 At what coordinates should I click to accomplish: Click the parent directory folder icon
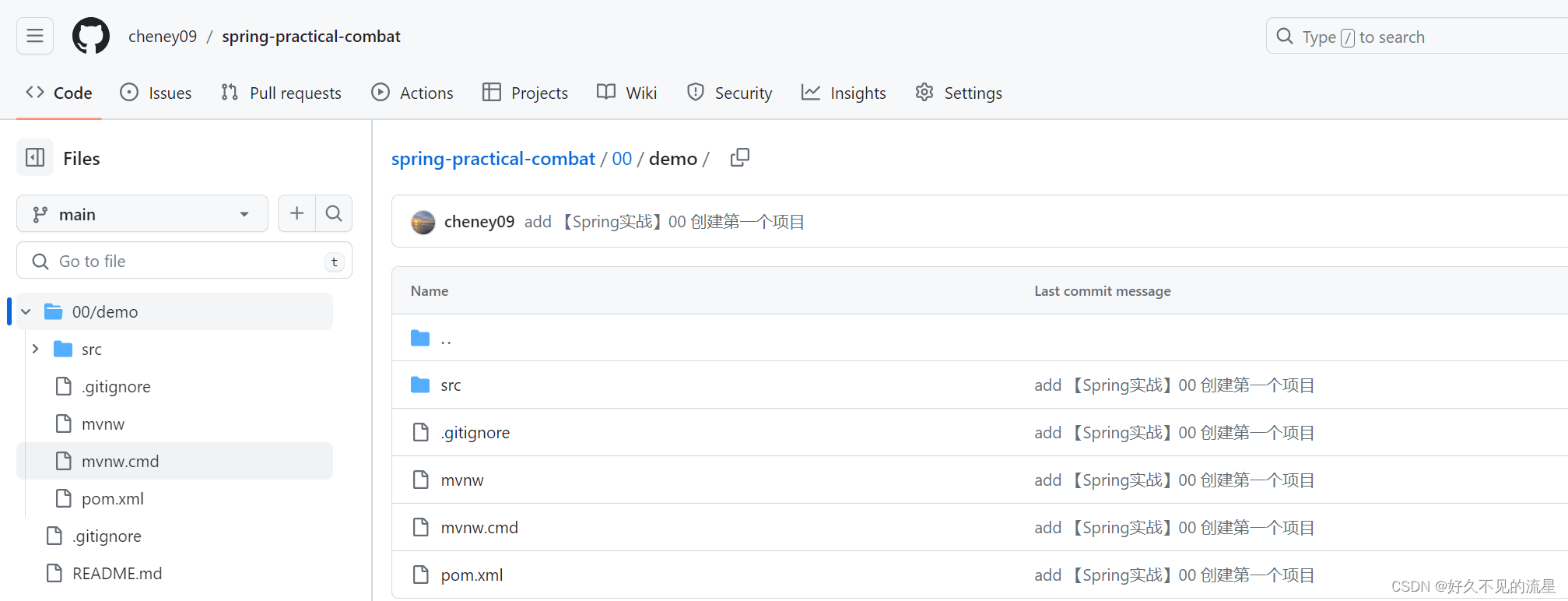coord(420,338)
